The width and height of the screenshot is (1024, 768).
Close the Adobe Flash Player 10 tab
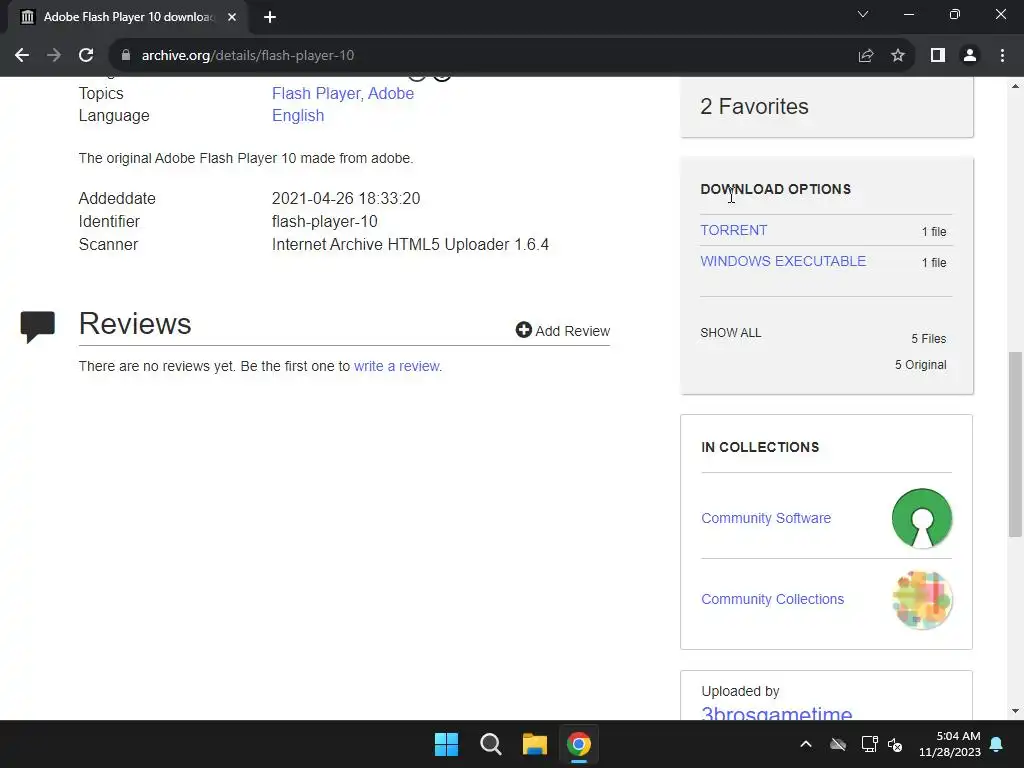[x=232, y=17]
